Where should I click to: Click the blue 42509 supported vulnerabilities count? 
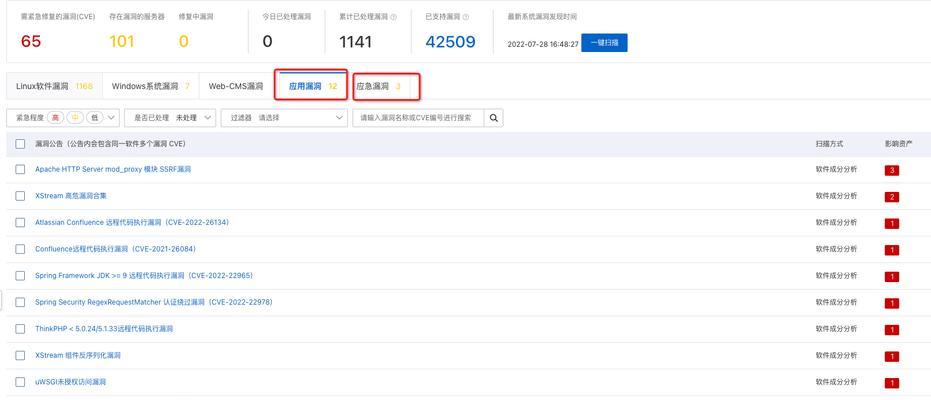click(451, 42)
